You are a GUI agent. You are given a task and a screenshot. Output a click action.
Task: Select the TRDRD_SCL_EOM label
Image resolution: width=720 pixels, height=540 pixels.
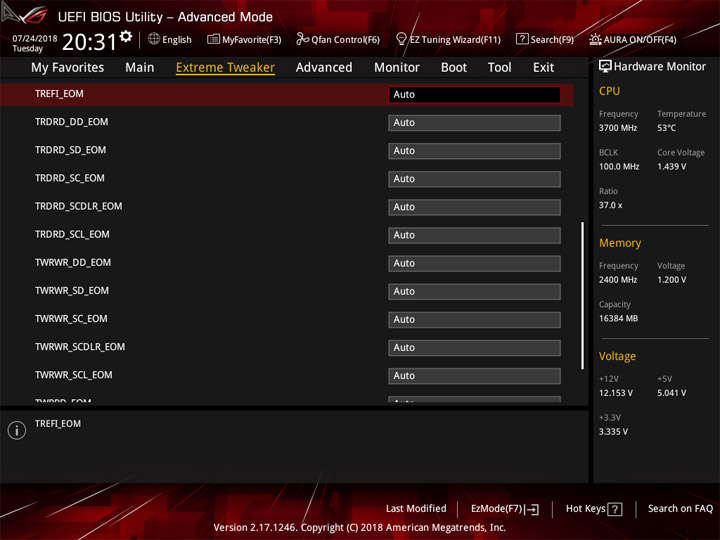tap(72, 234)
